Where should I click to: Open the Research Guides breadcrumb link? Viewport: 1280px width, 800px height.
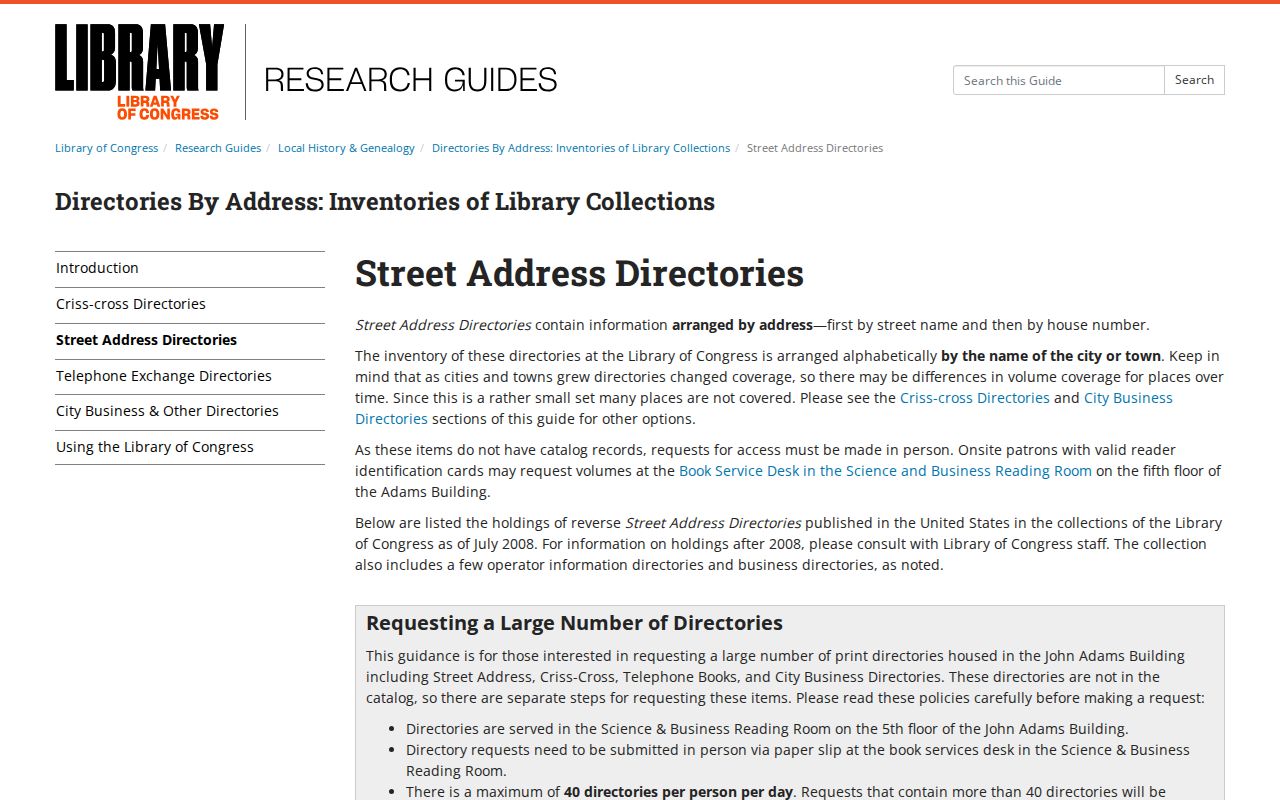(218, 148)
